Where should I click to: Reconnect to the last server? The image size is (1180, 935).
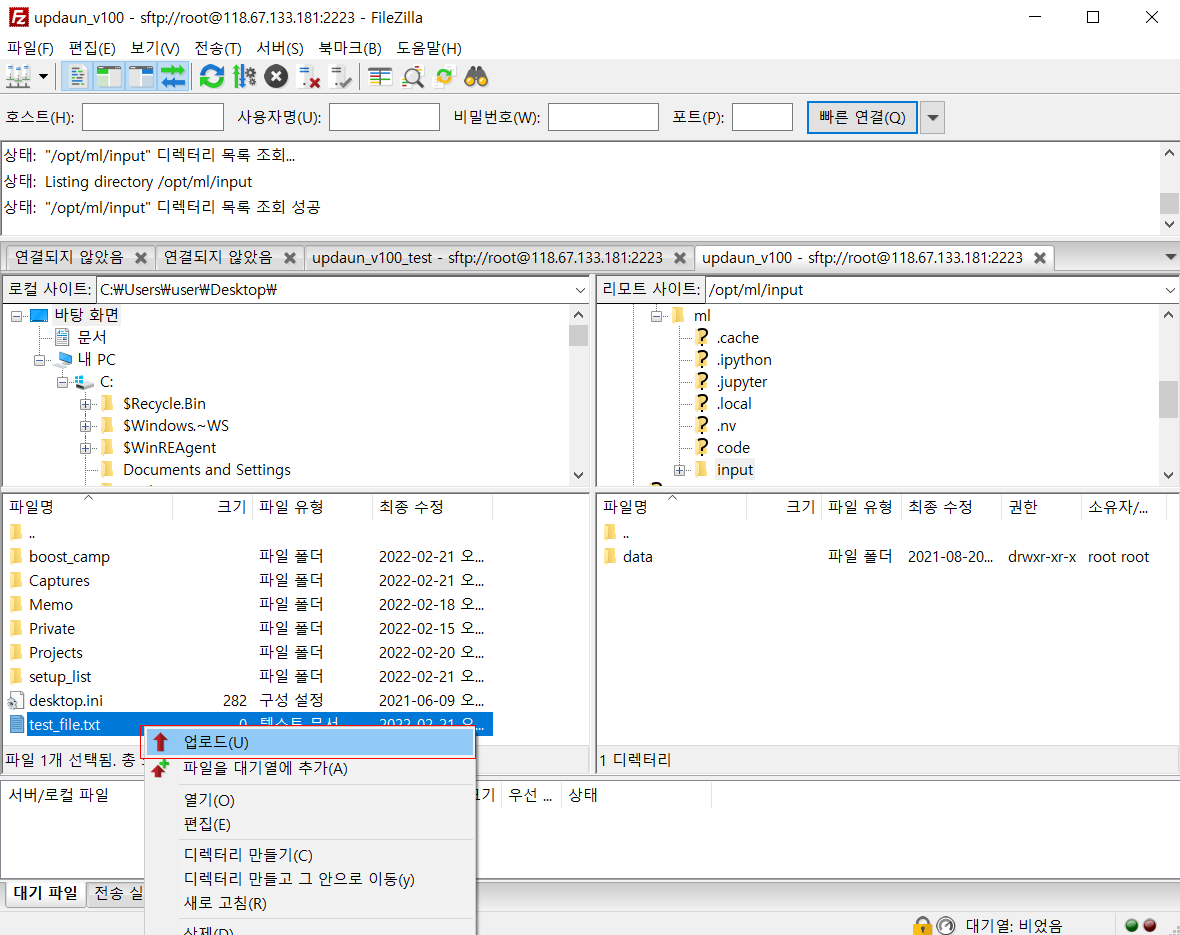pyautogui.click(x=341, y=77)
